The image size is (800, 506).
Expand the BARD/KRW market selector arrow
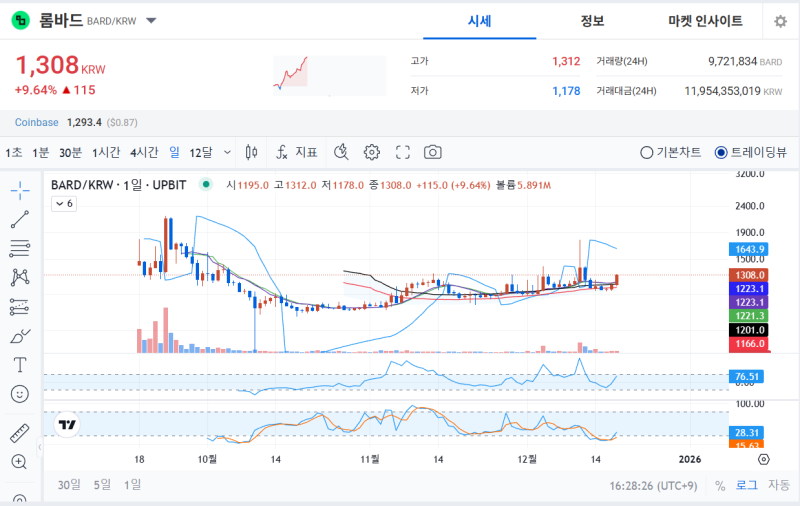click(x=151, y=21)
